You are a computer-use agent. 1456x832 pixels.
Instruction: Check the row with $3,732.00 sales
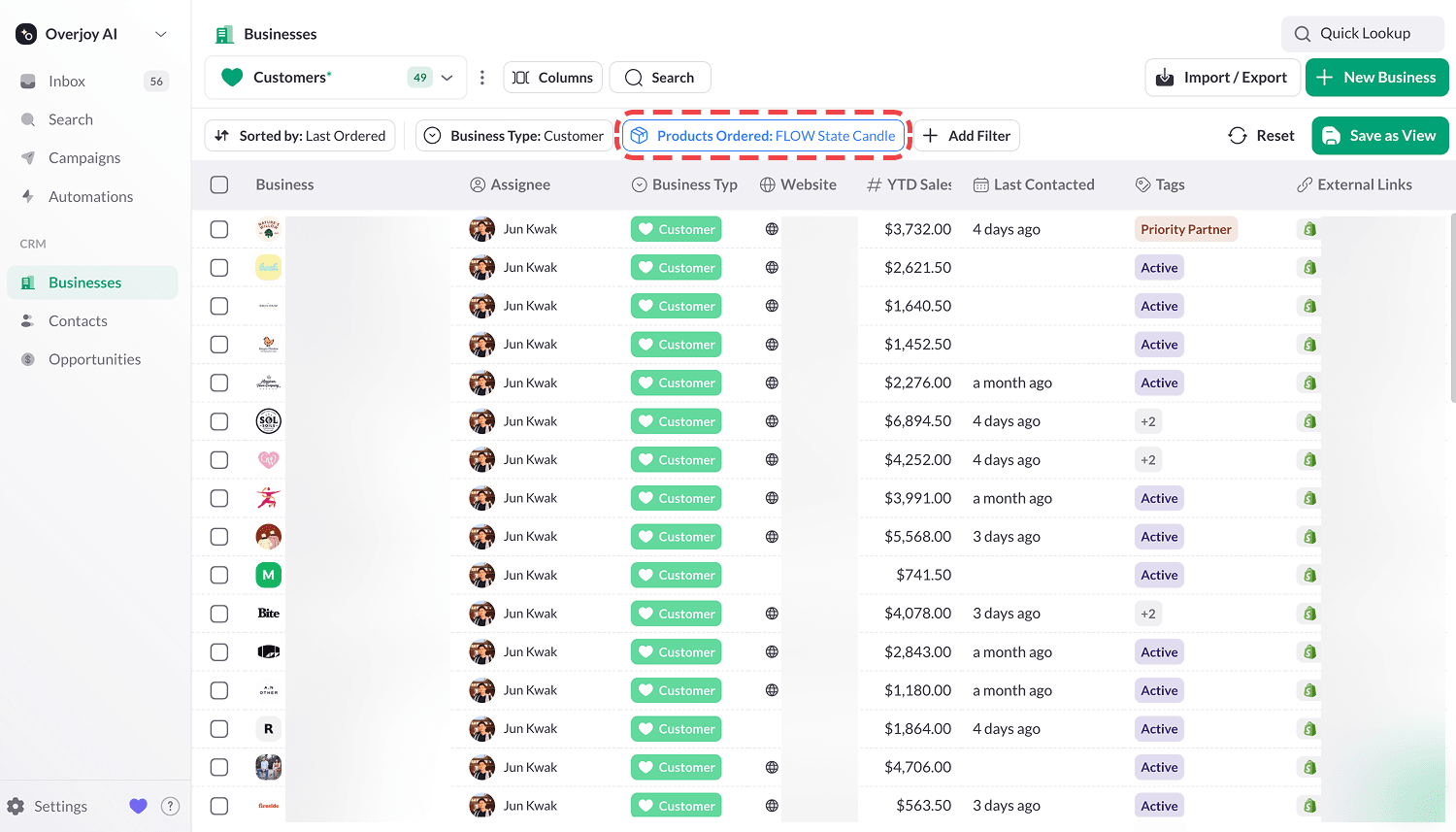click(219, 229)
